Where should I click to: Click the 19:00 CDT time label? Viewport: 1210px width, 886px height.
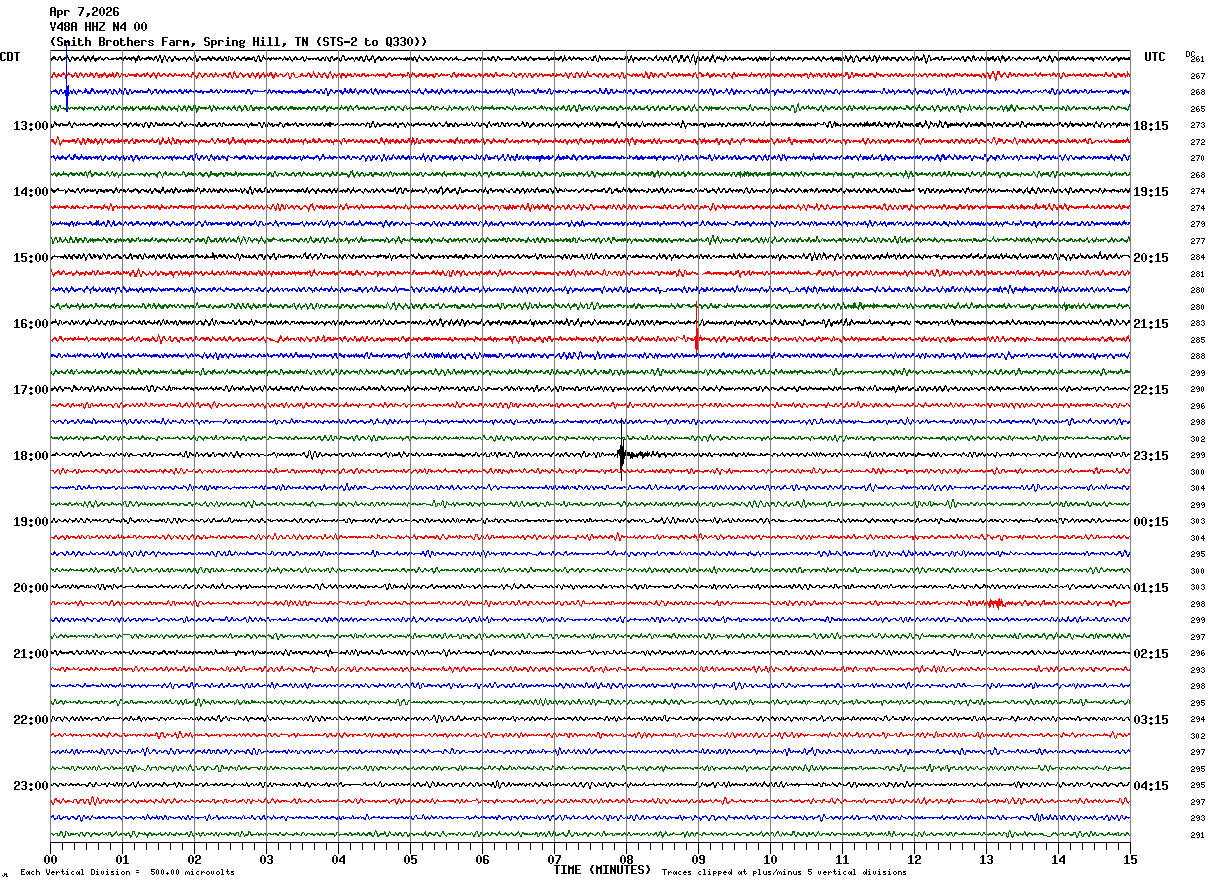click(31, 522)
